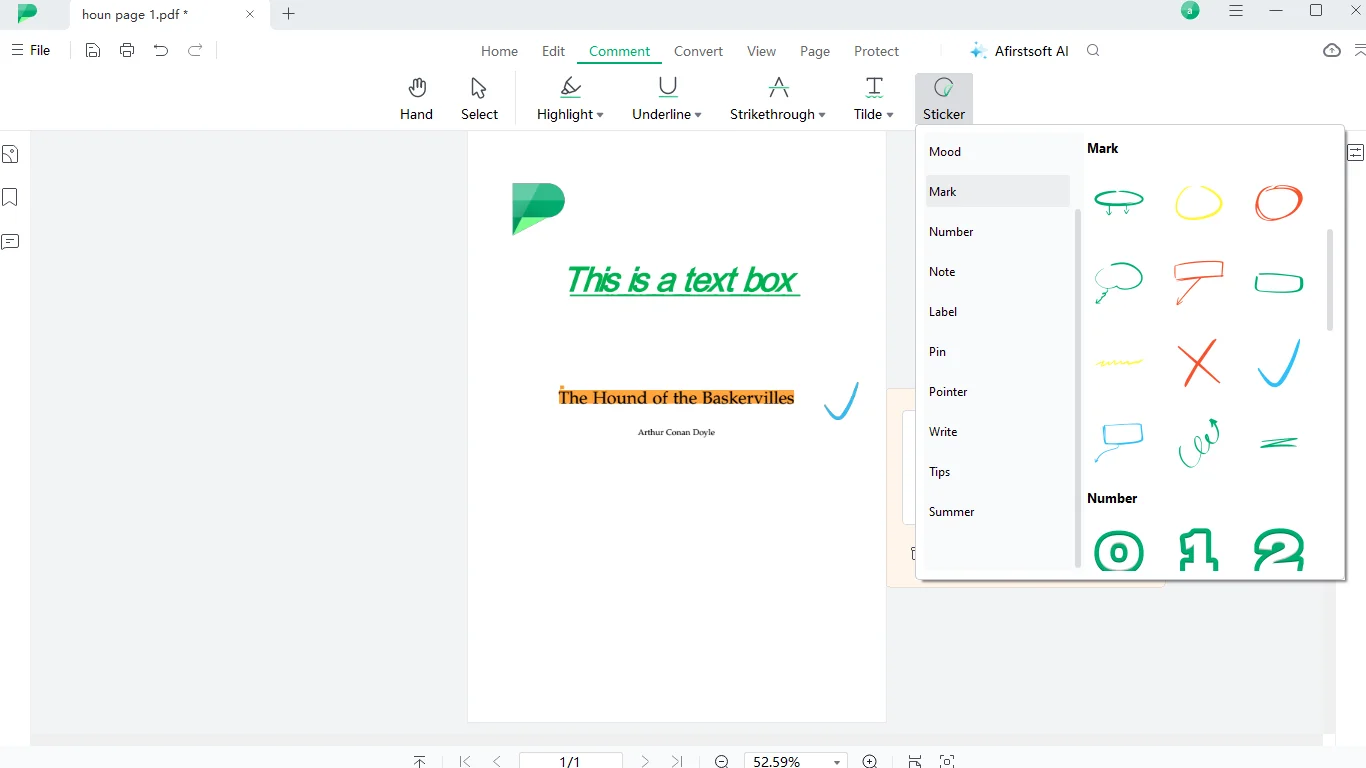Viewport: 1366px width, 768px height.
Task: Redo the last action
Action: [x=195, y=50]
